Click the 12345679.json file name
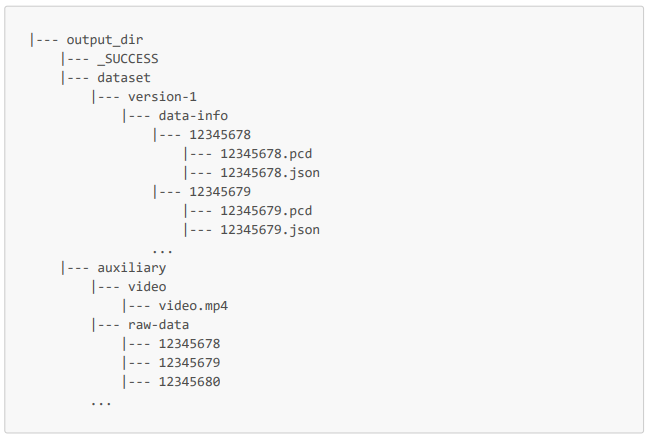 point(270,230)
